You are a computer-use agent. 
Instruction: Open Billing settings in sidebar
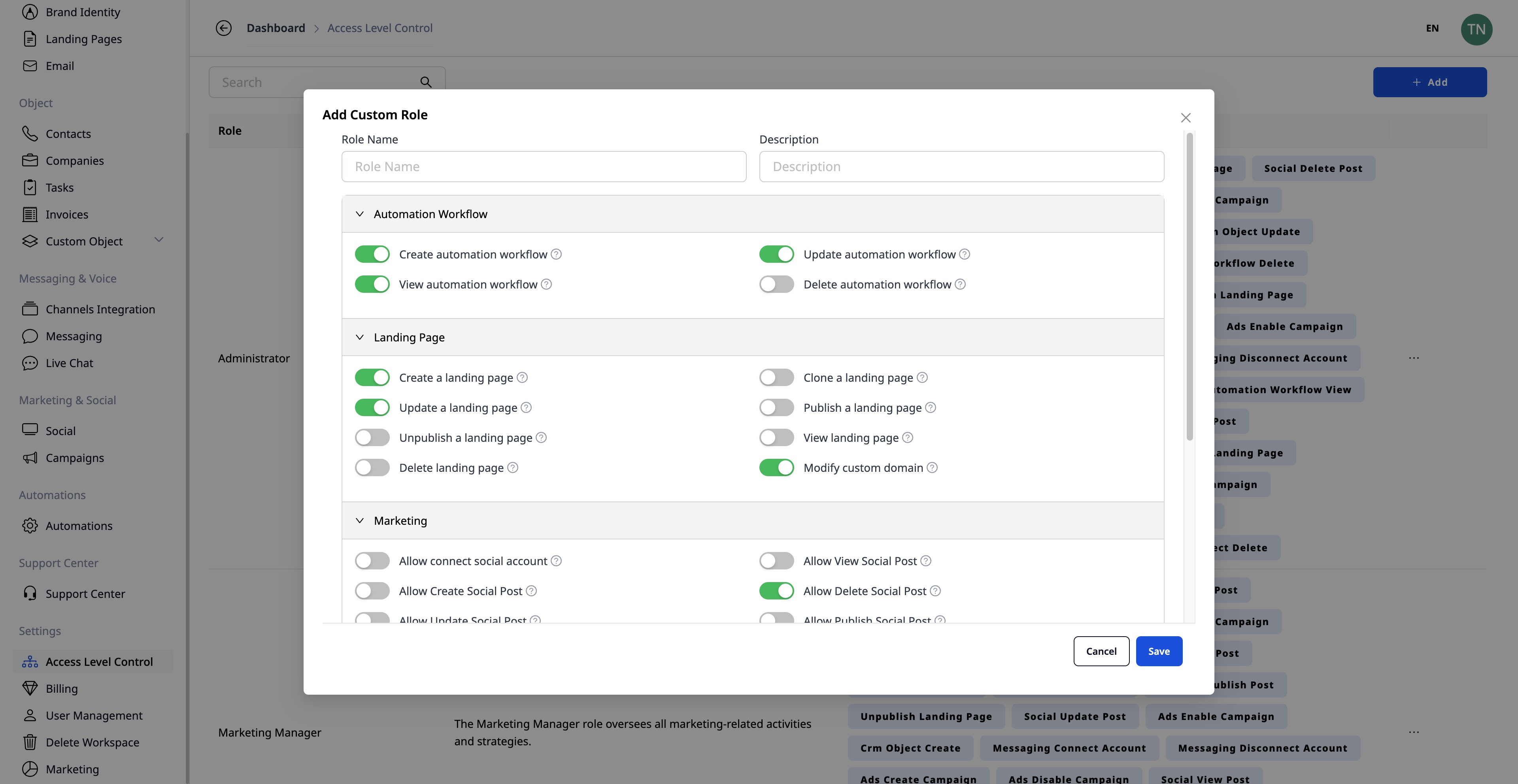(x=61, y=688)
